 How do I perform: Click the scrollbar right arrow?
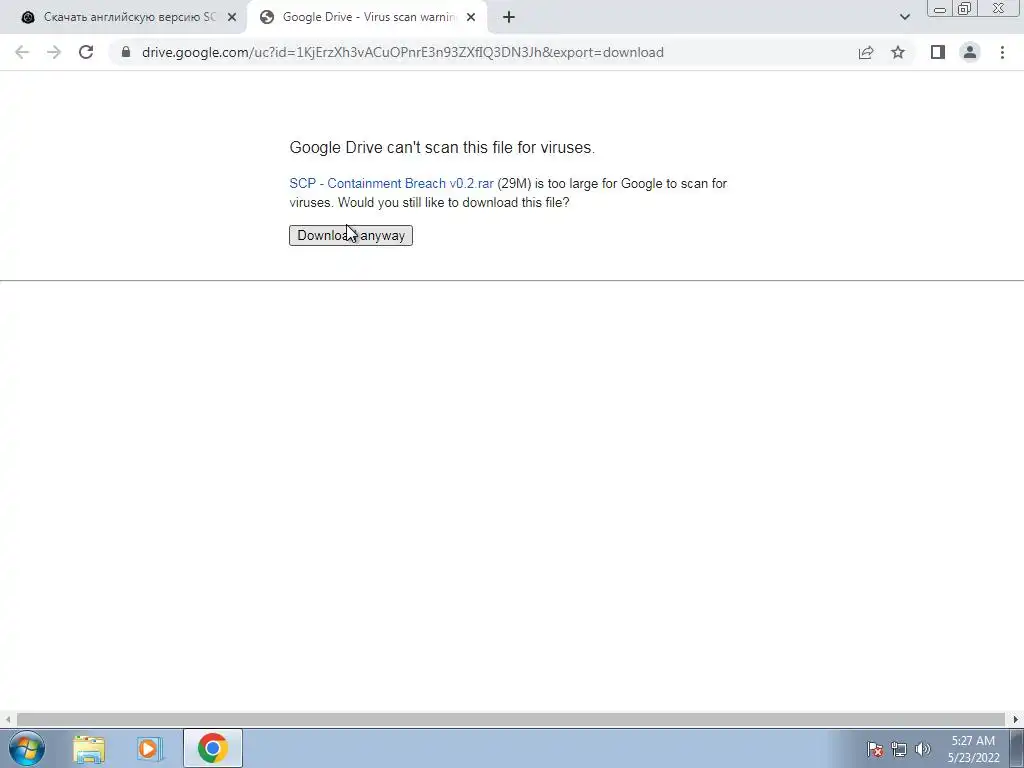click(1016, 719)
